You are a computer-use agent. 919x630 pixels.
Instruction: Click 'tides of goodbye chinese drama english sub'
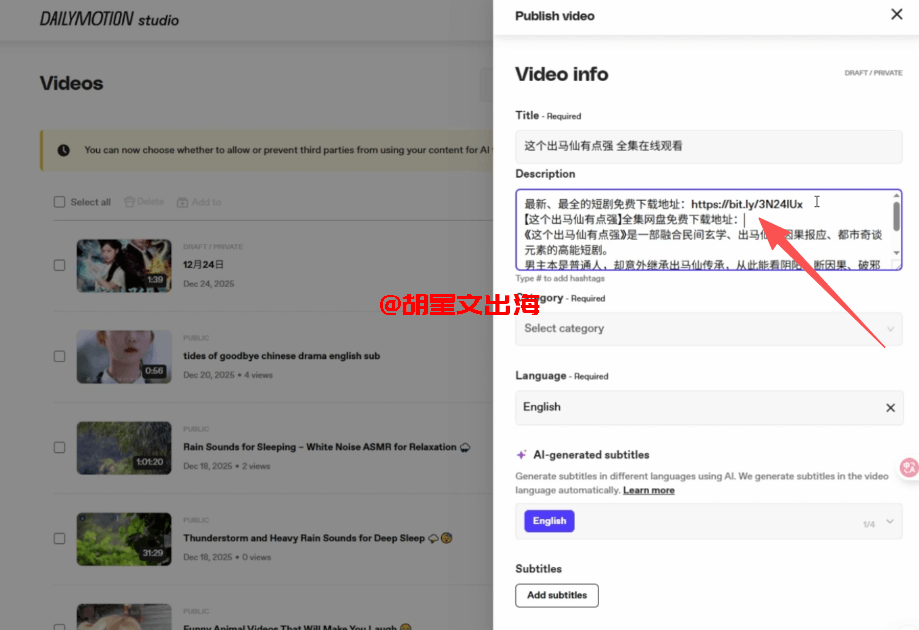[281, 356]
